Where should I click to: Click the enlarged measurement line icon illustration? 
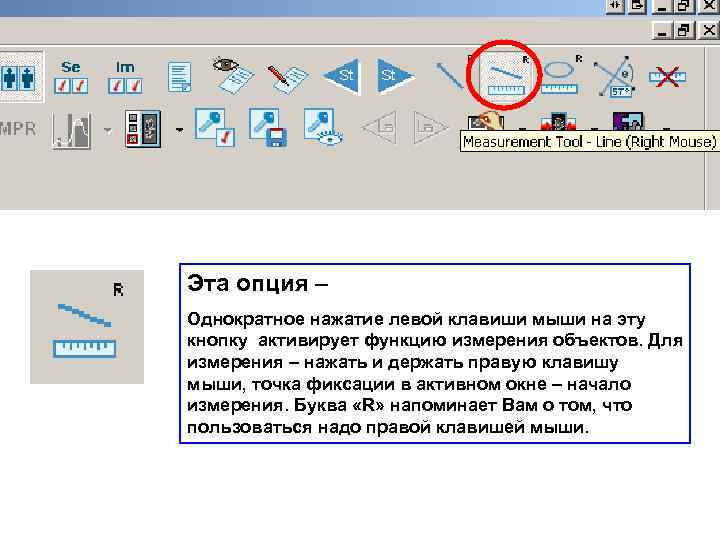[x=87, y=326]
